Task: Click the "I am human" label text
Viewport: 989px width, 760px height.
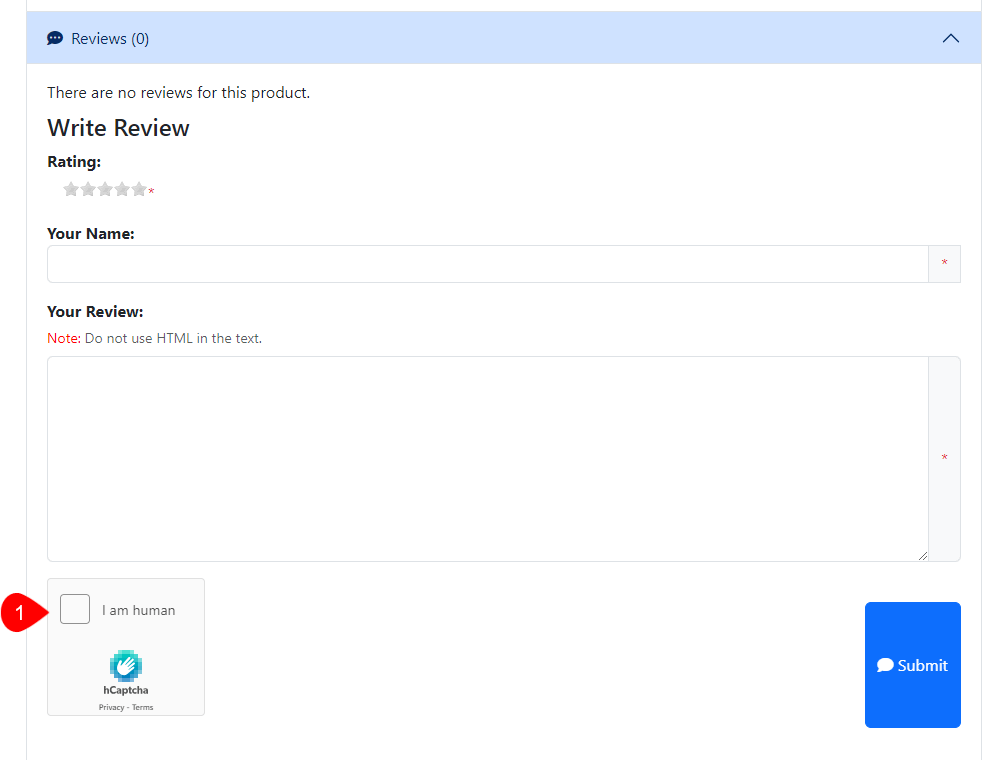Action: 138,610
